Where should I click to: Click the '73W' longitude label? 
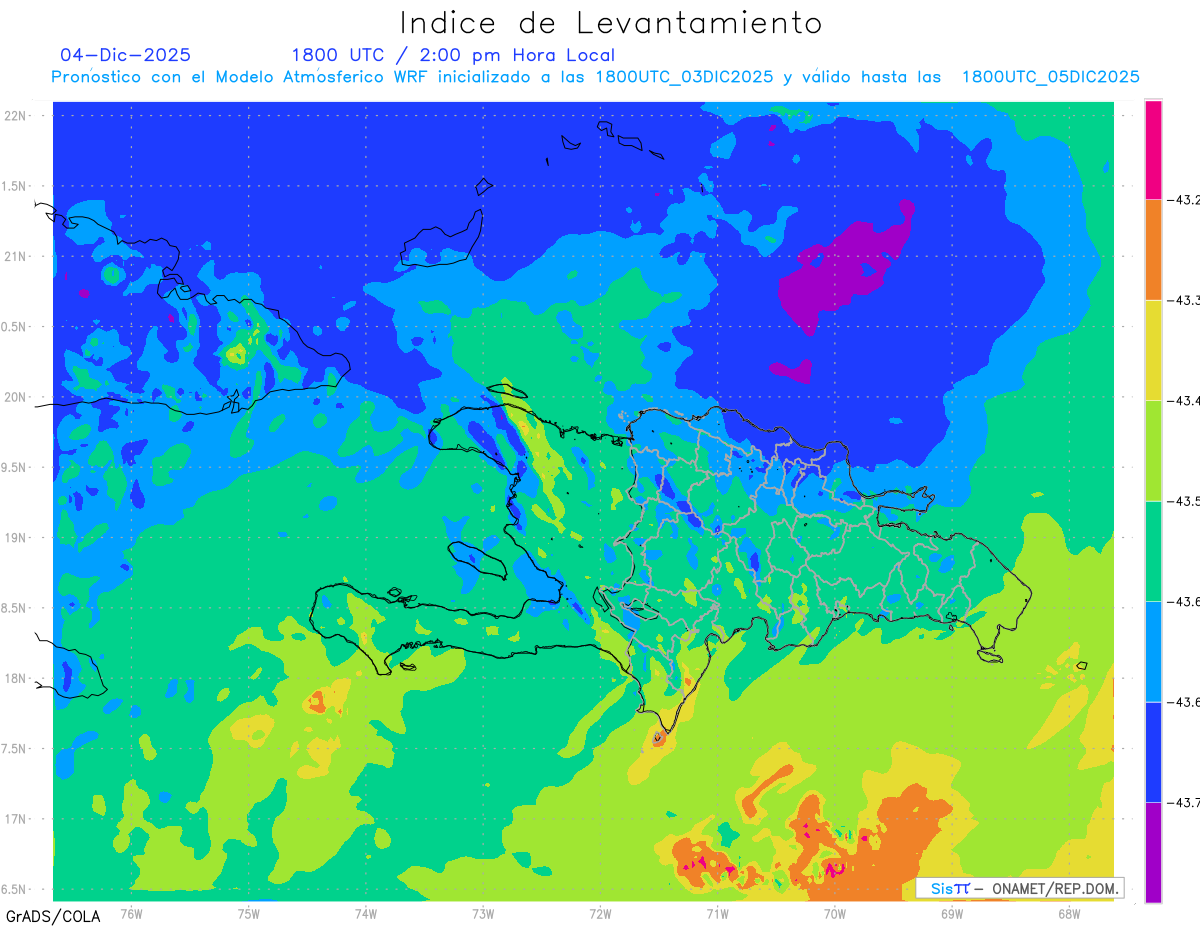coord(483,914)
